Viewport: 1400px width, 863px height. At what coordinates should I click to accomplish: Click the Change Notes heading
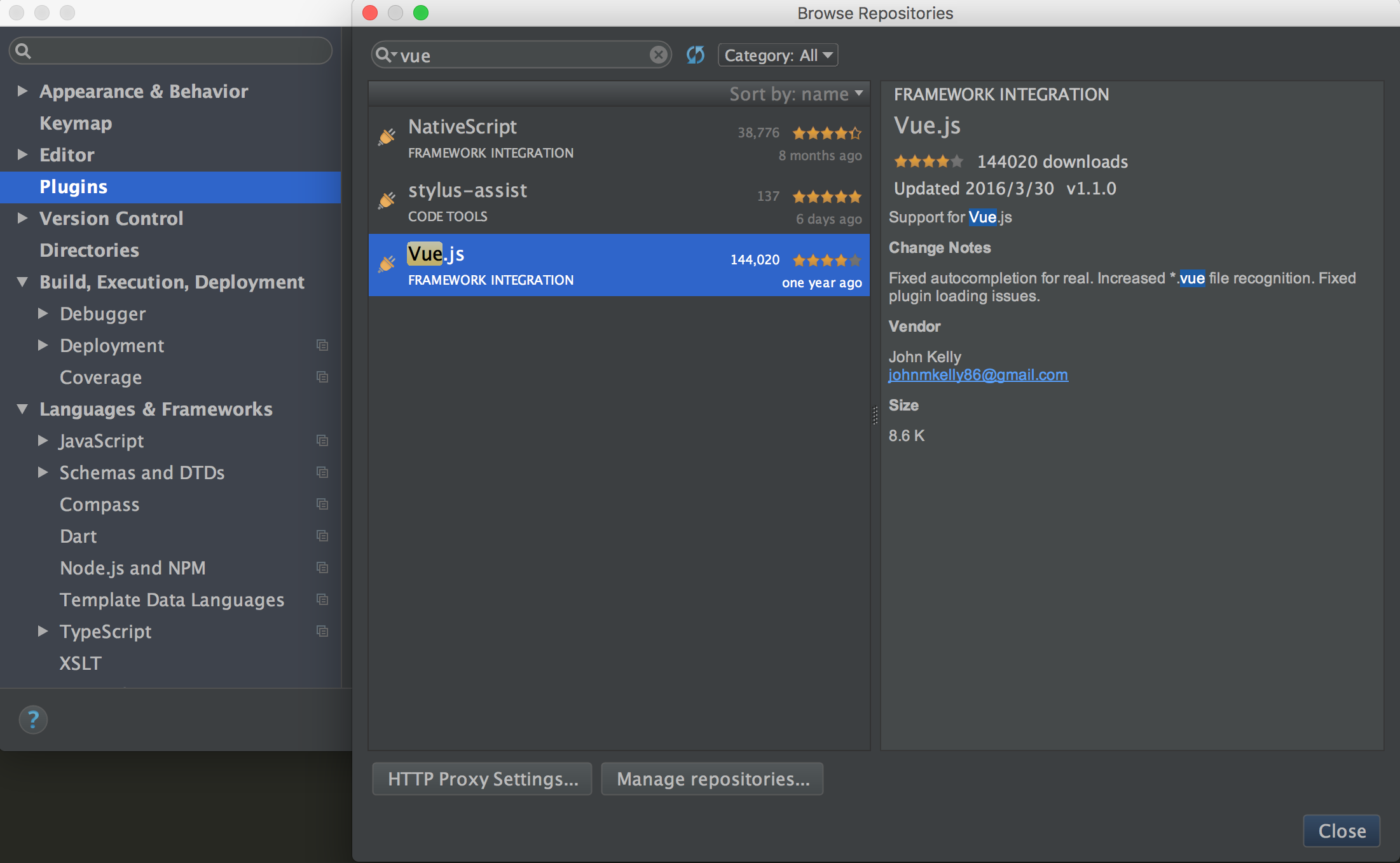click(940, 248)
